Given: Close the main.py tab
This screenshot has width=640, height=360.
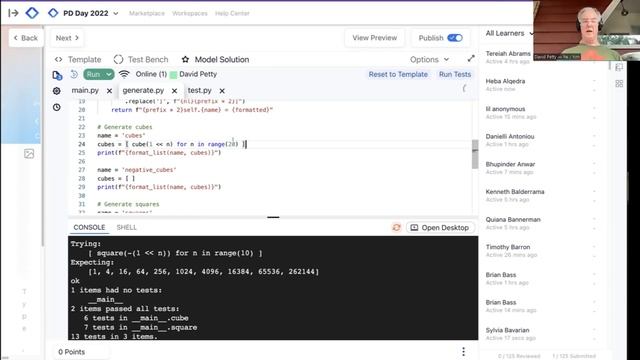Looking at the screenshot, I should point(109,91).
